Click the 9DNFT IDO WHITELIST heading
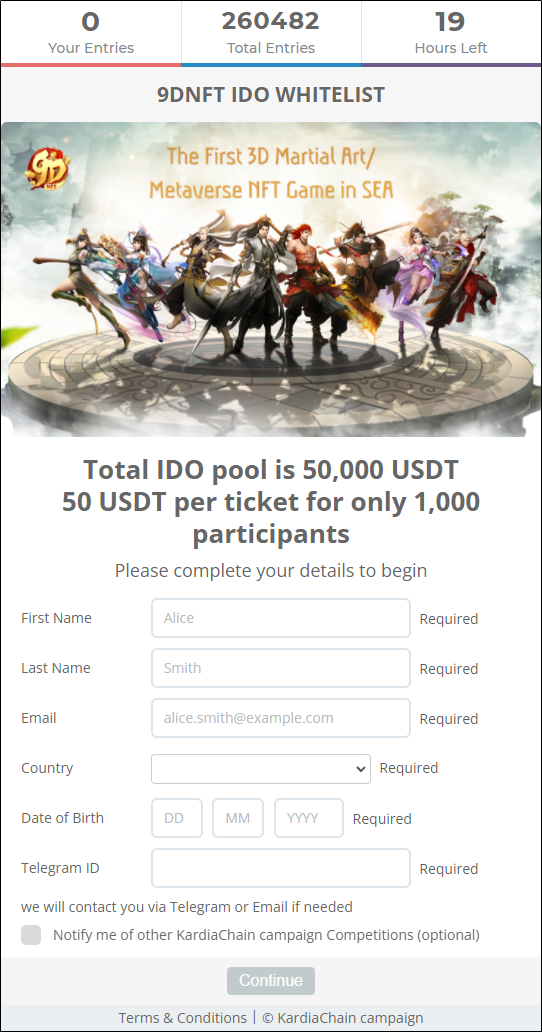The width and height of the screenshot is (542, 1032). coord(271,95)
